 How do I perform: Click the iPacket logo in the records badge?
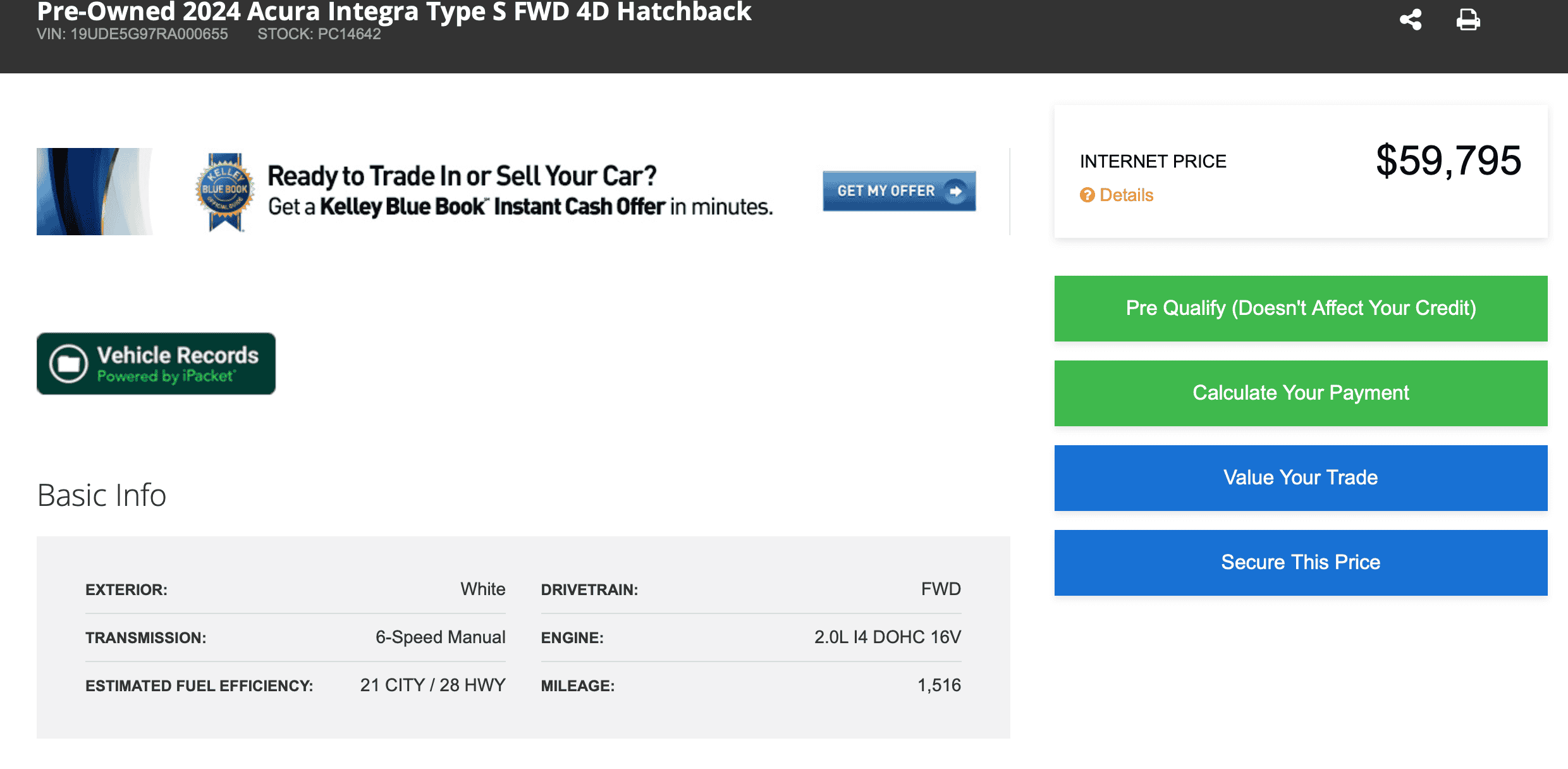click(x=168, y=377)
